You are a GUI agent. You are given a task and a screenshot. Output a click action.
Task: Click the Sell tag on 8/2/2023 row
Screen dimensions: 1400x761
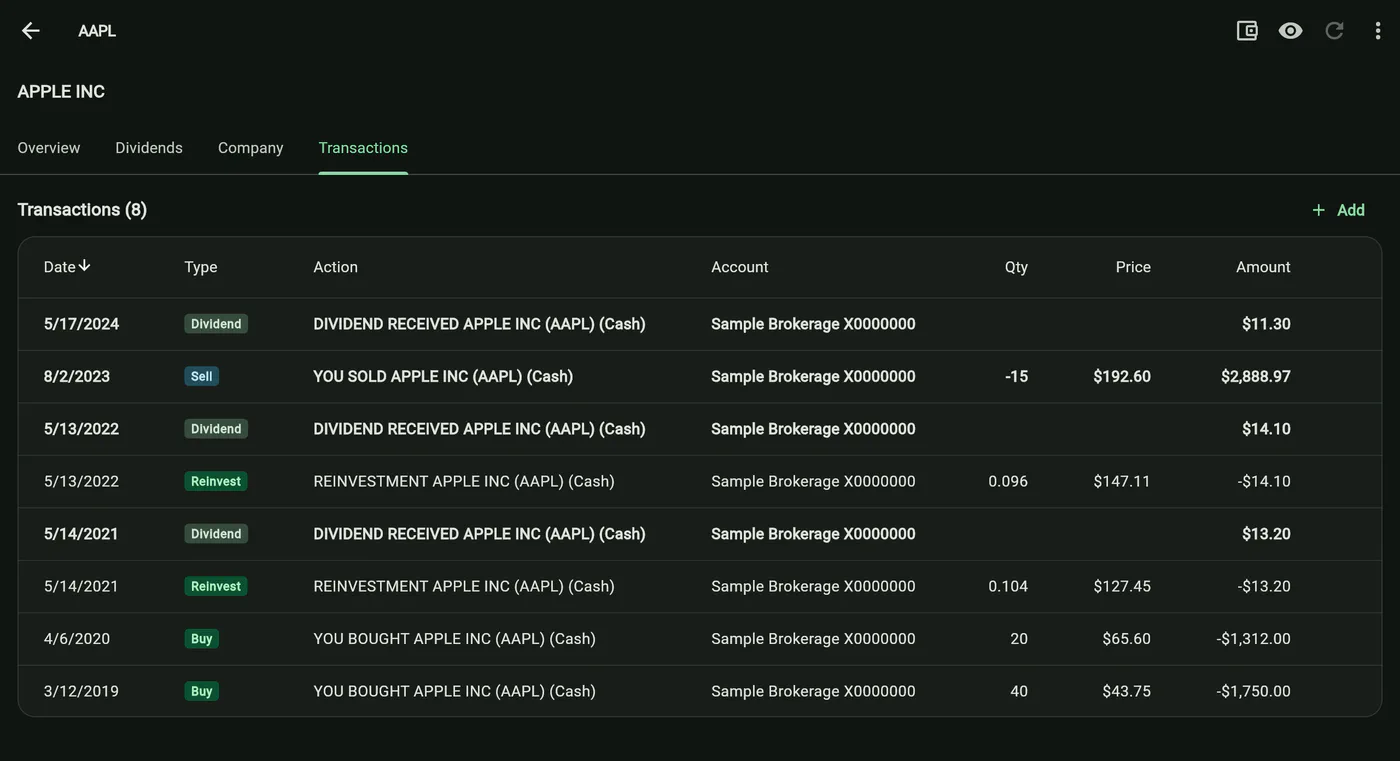point(201,376)
